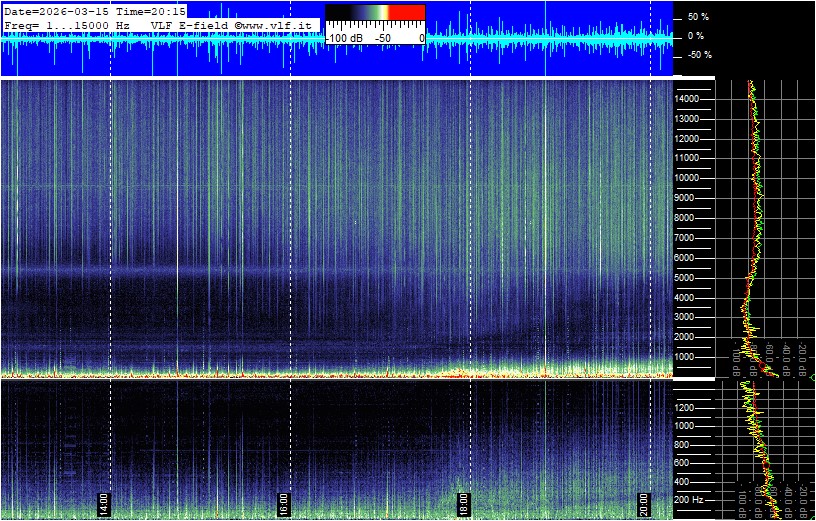Click the 16:00 time marker label
The width and height of the screenshot is (816, 521).
[284, 502]
